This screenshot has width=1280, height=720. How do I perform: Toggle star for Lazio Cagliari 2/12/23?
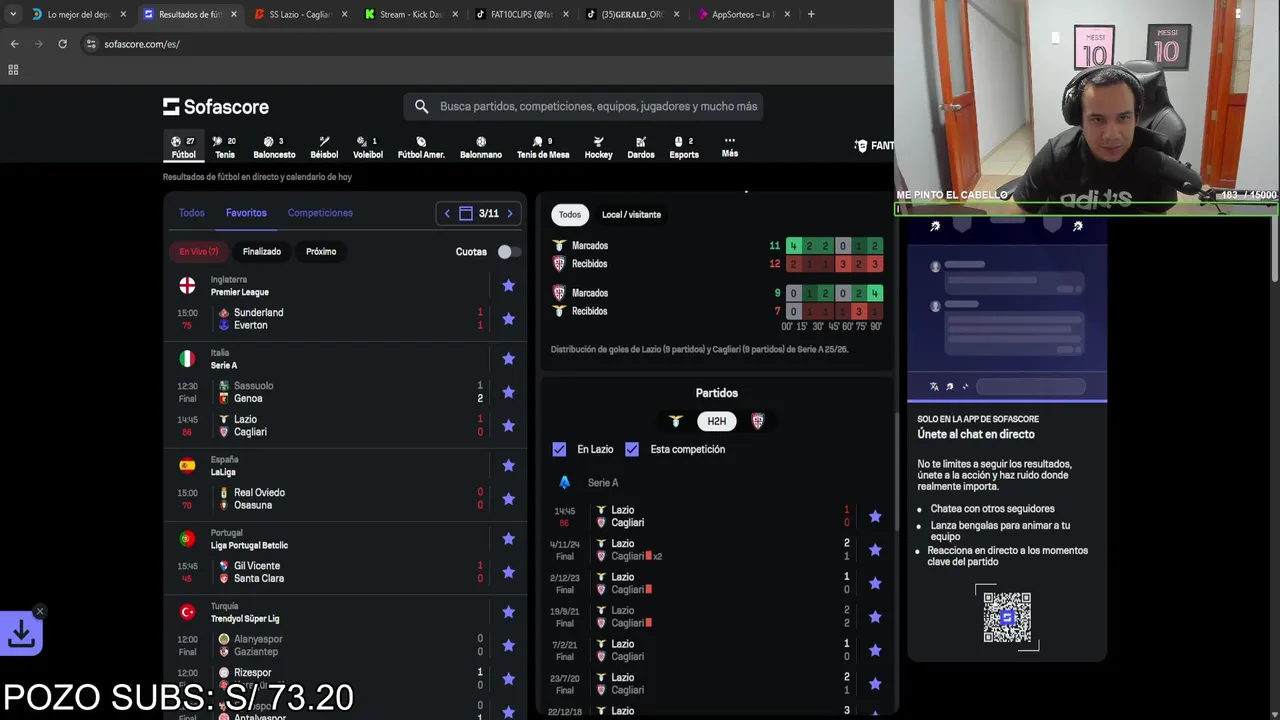pos(875,583)
